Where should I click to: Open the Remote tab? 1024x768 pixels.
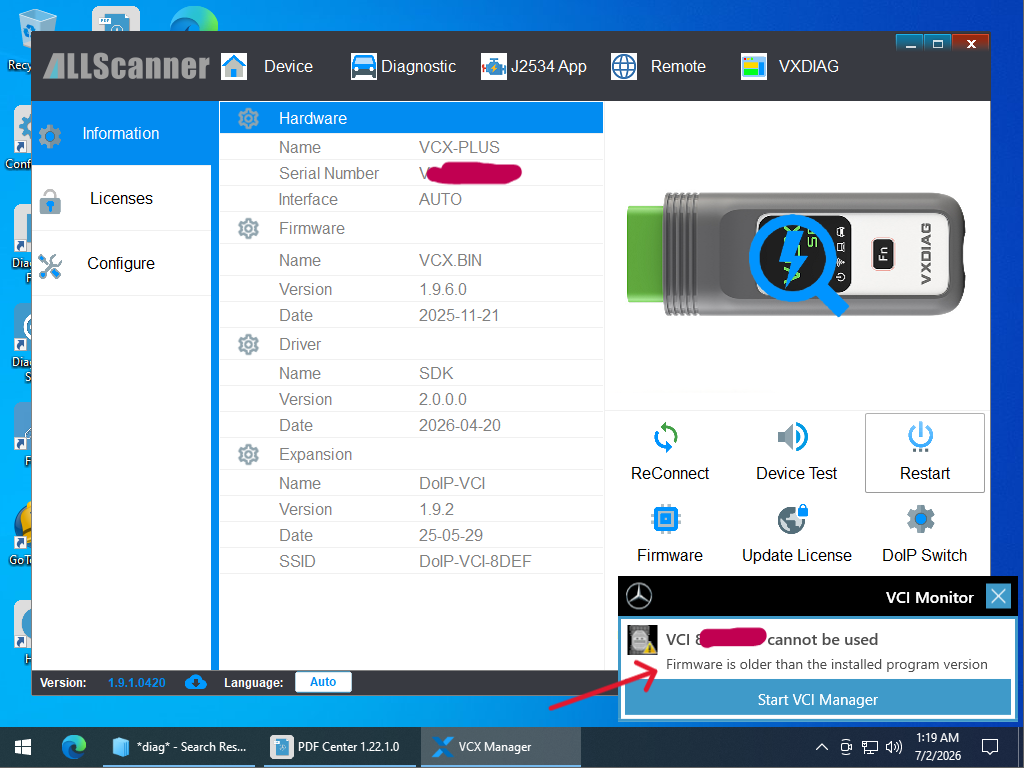click(x=678, y=67)
